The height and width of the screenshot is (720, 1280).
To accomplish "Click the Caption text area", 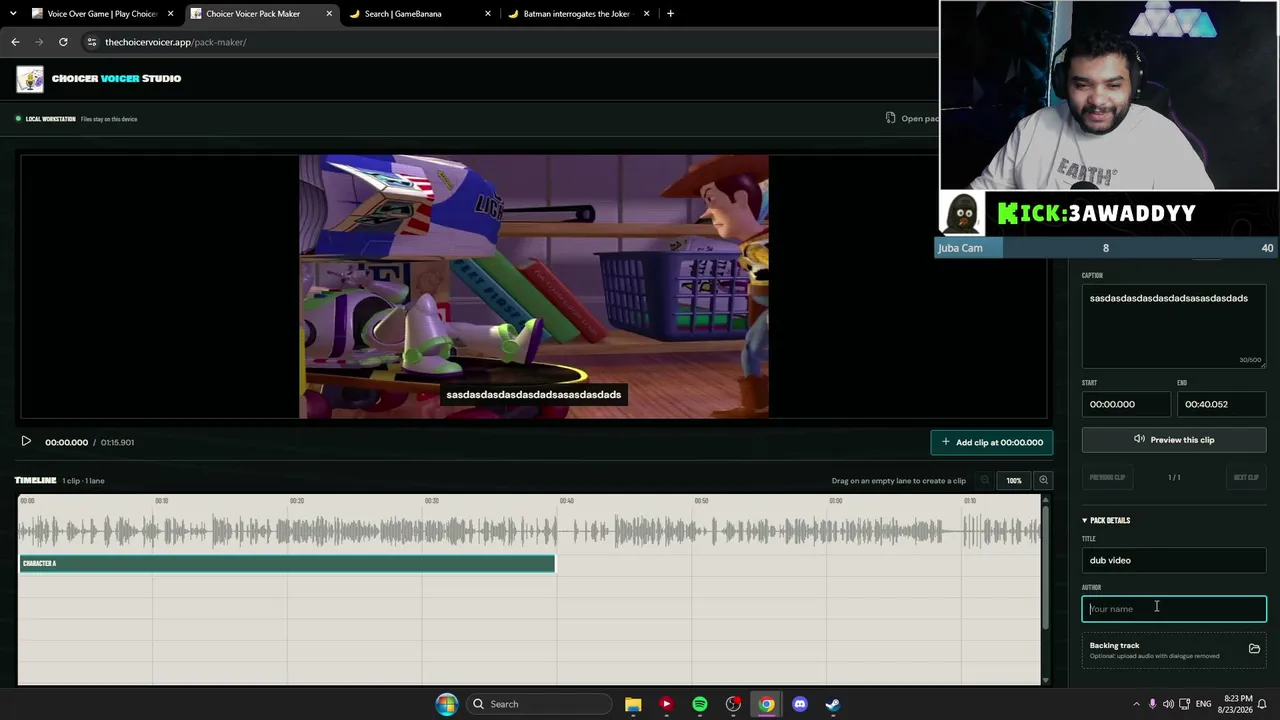I will 1174,327.
